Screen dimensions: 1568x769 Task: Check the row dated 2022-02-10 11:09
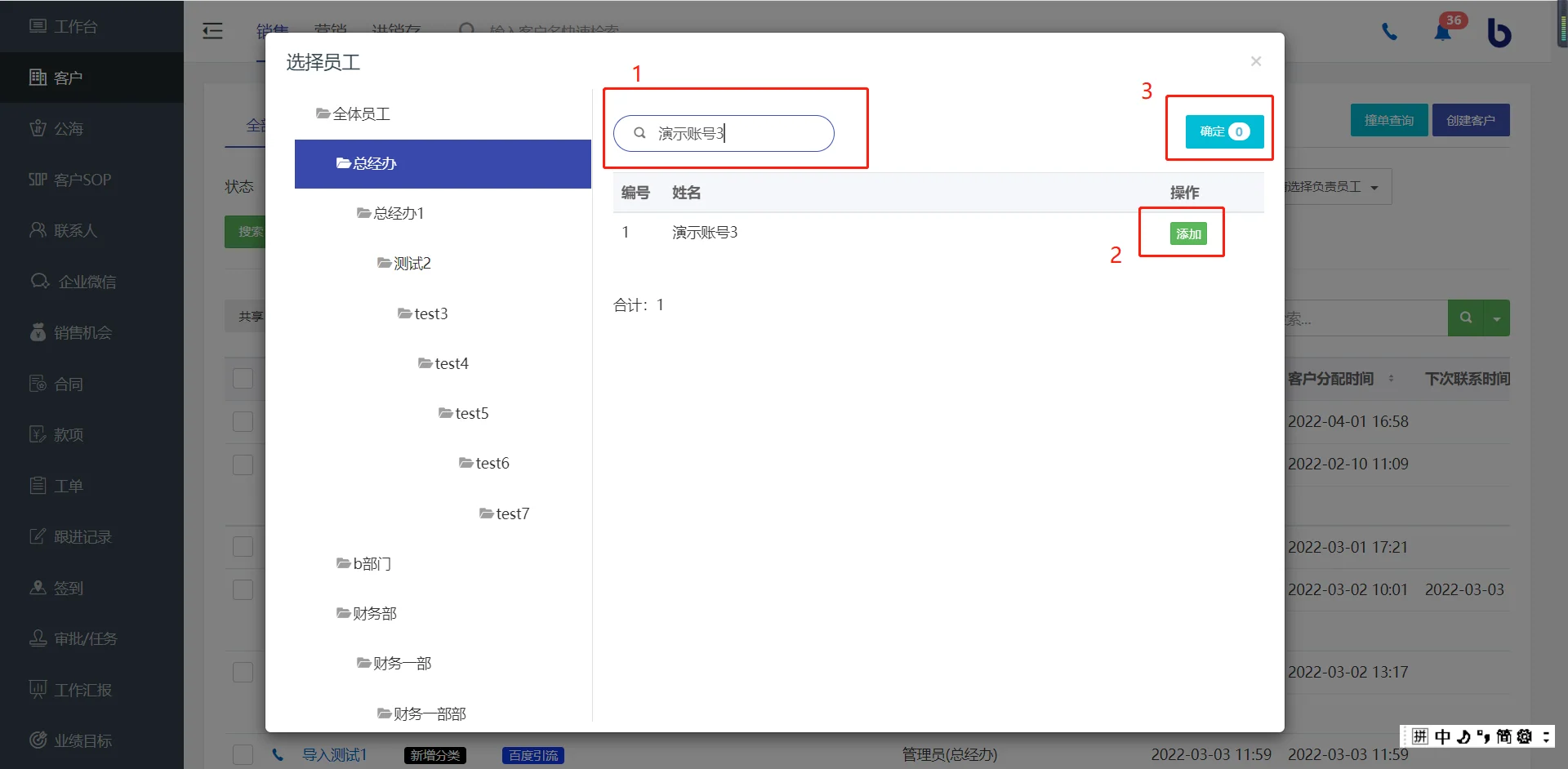(x=243, y=465)
